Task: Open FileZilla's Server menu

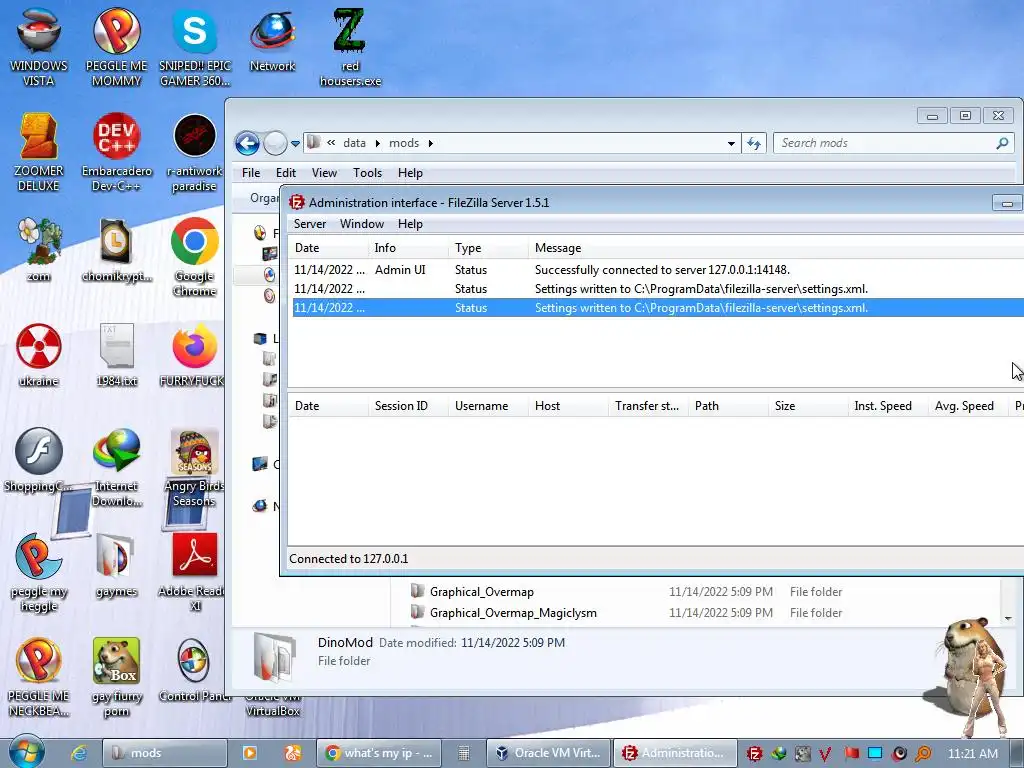Action: point(310,224)
